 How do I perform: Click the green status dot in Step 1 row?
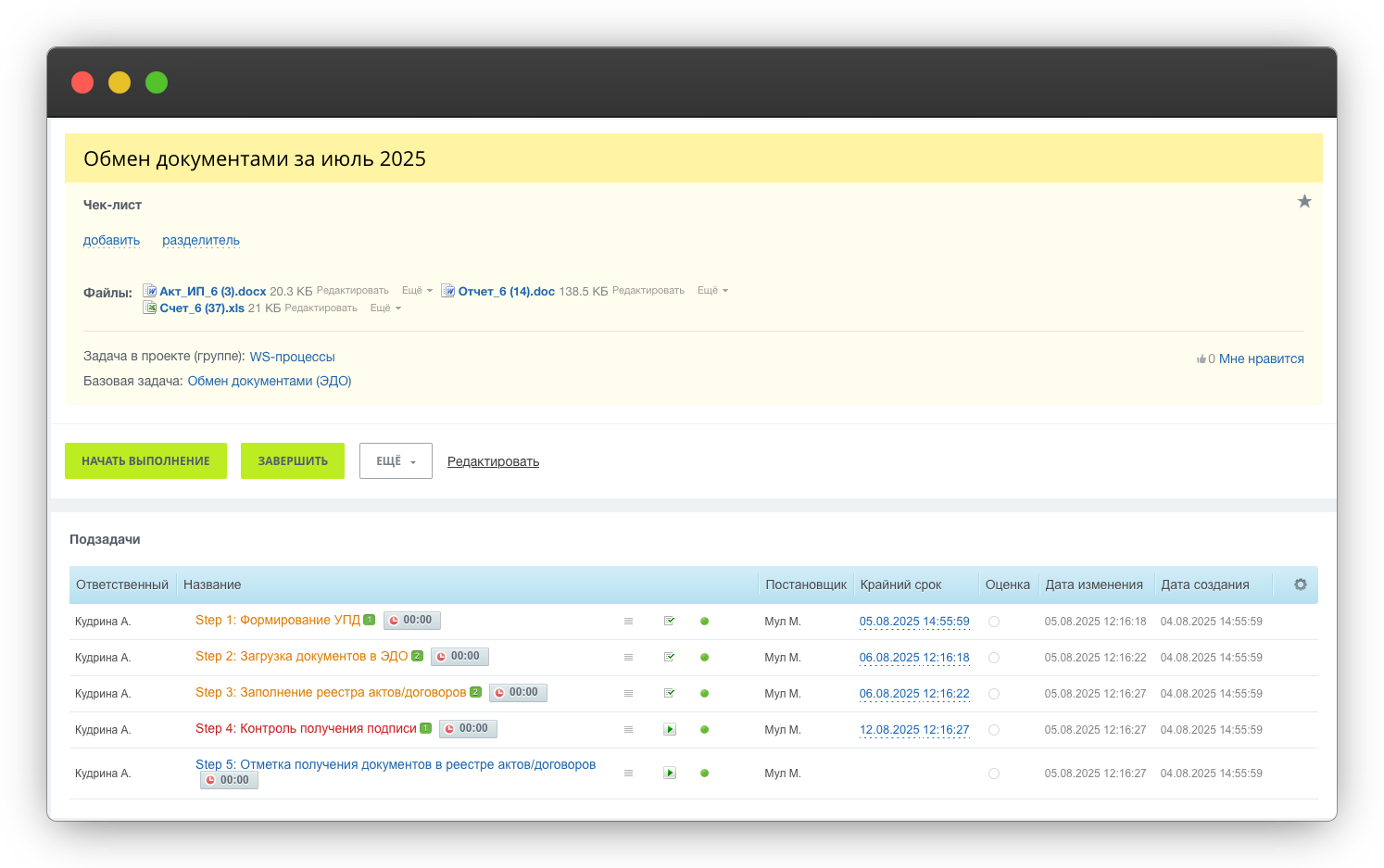click(x=704, y=622)
